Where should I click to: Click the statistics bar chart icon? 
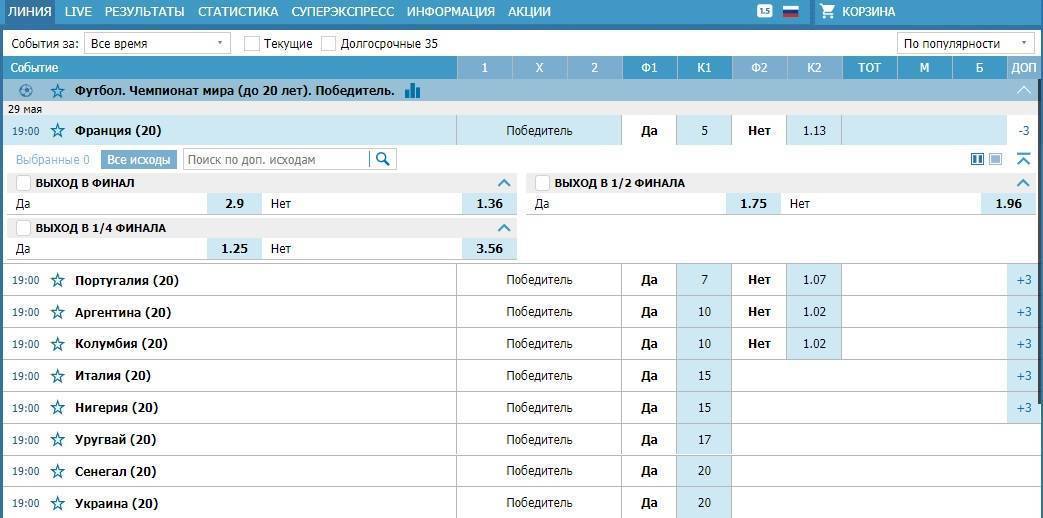click(x=412, y=91)
